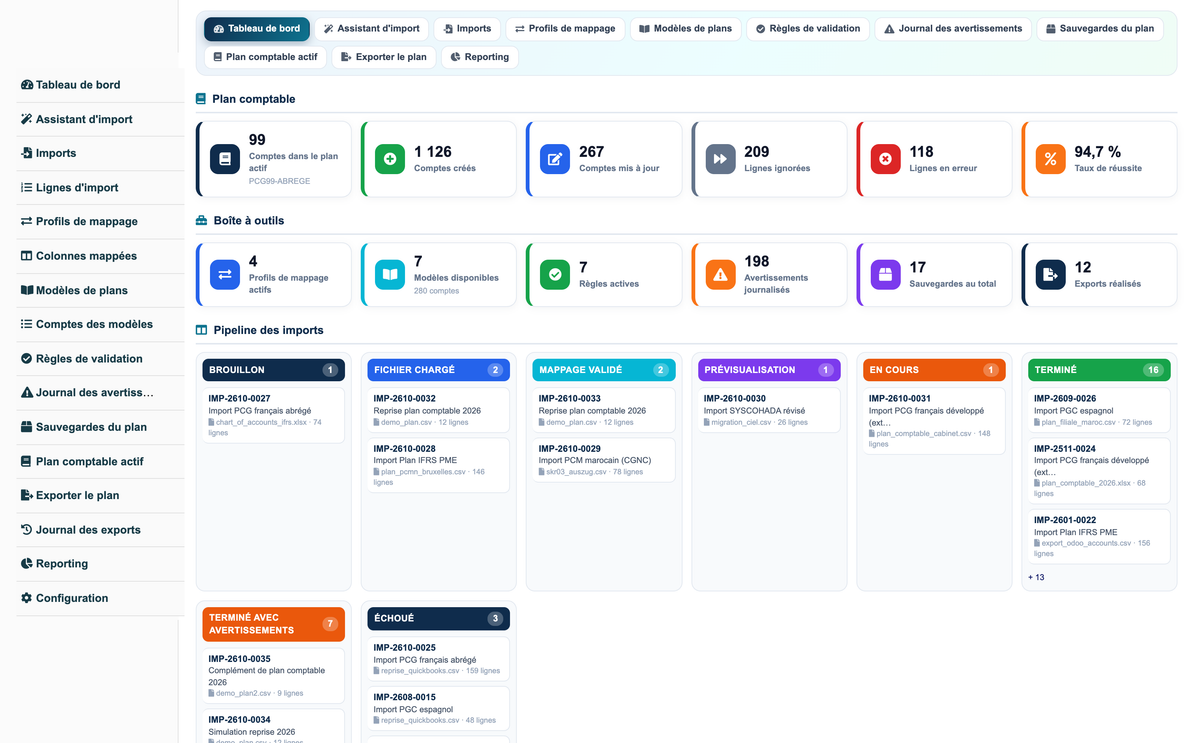
Task: Click the book icon on the active-plan accounts card
Action: pos(225,159)
